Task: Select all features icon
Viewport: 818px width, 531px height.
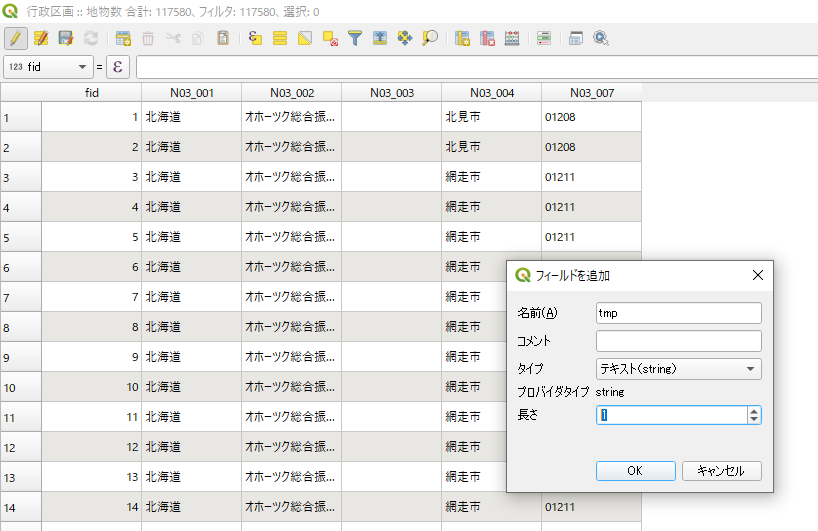Action: point(280,38)
